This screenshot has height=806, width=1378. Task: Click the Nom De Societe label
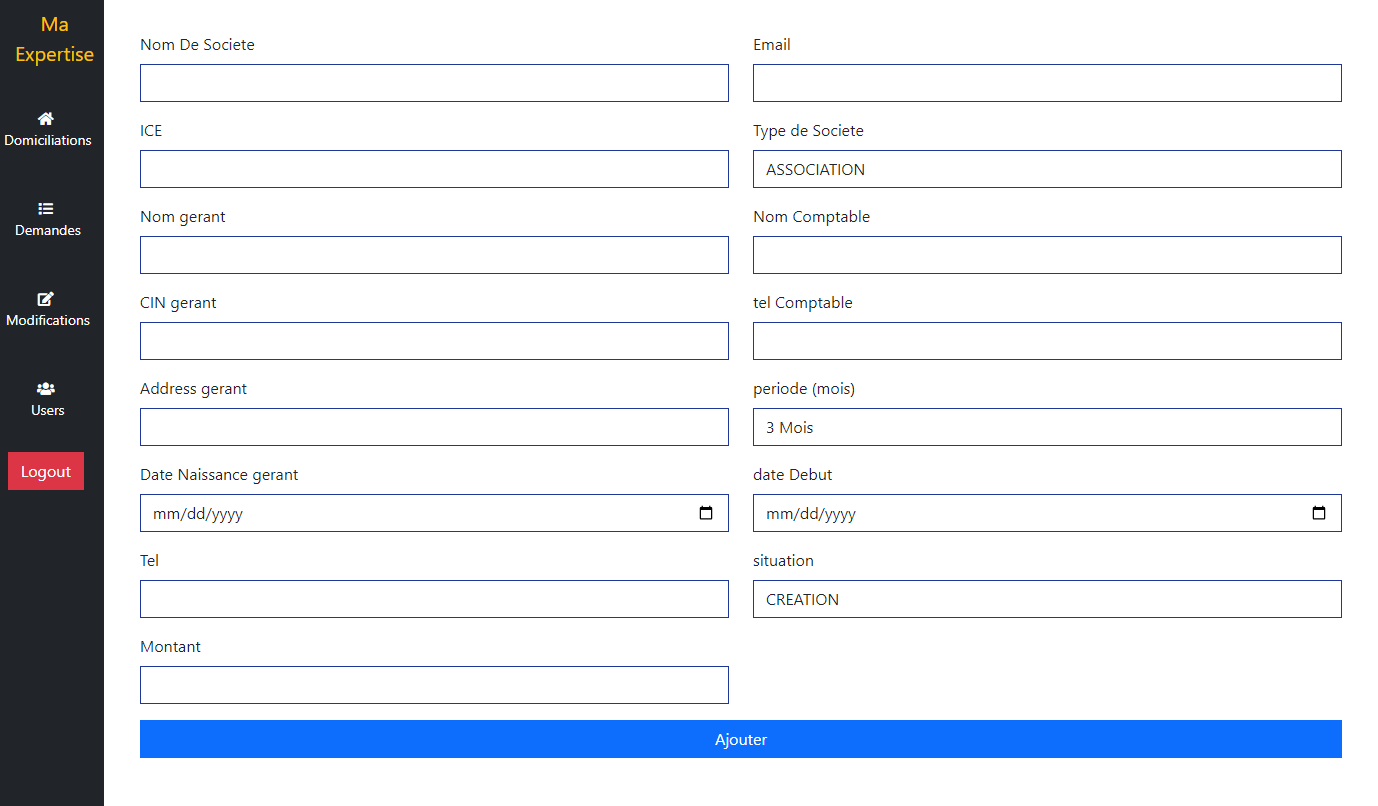197,45
